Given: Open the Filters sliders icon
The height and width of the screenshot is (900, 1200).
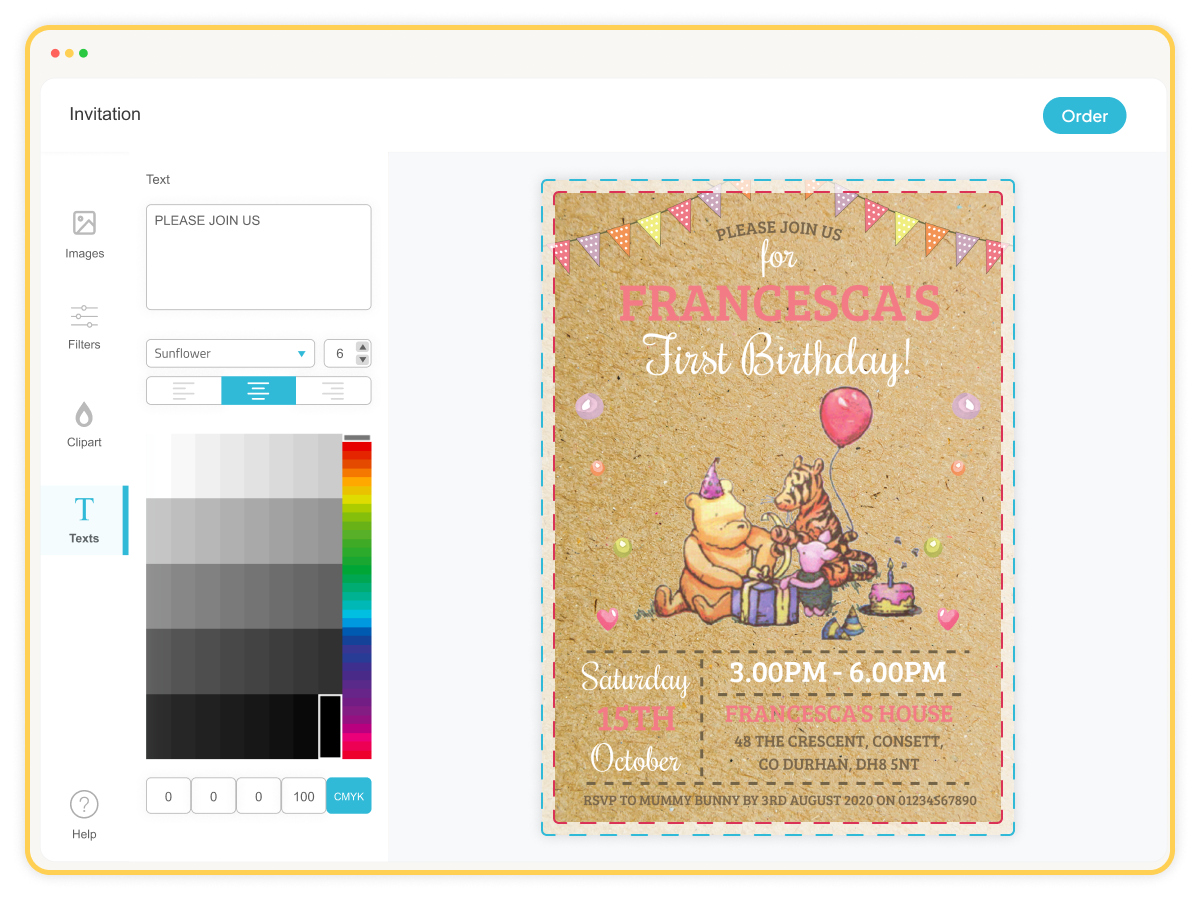Looking at the screenshot, I should point(84,316).
